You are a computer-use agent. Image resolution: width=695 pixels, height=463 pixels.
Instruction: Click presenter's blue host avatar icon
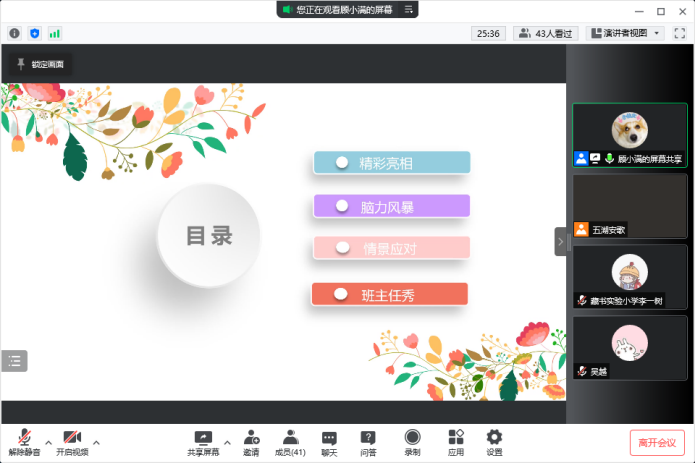tap(581, 158)
